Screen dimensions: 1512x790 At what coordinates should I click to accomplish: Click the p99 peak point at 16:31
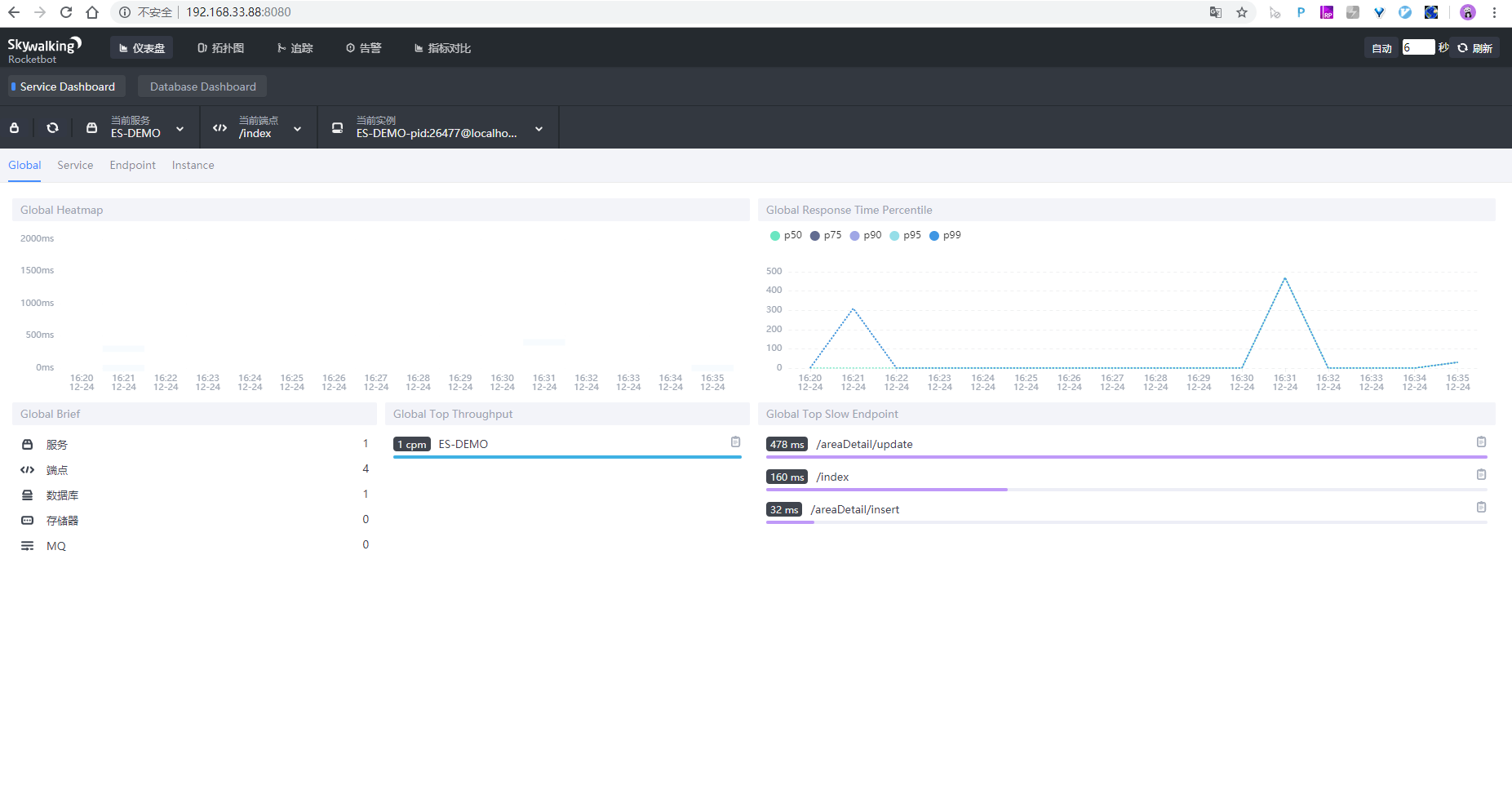[x=1285, y=278]
